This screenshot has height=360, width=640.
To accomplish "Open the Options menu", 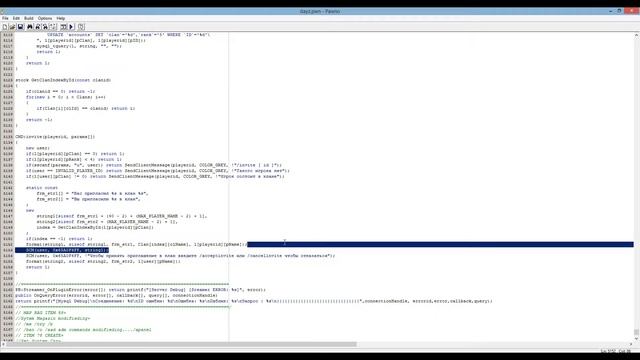I will click(45, 18).
